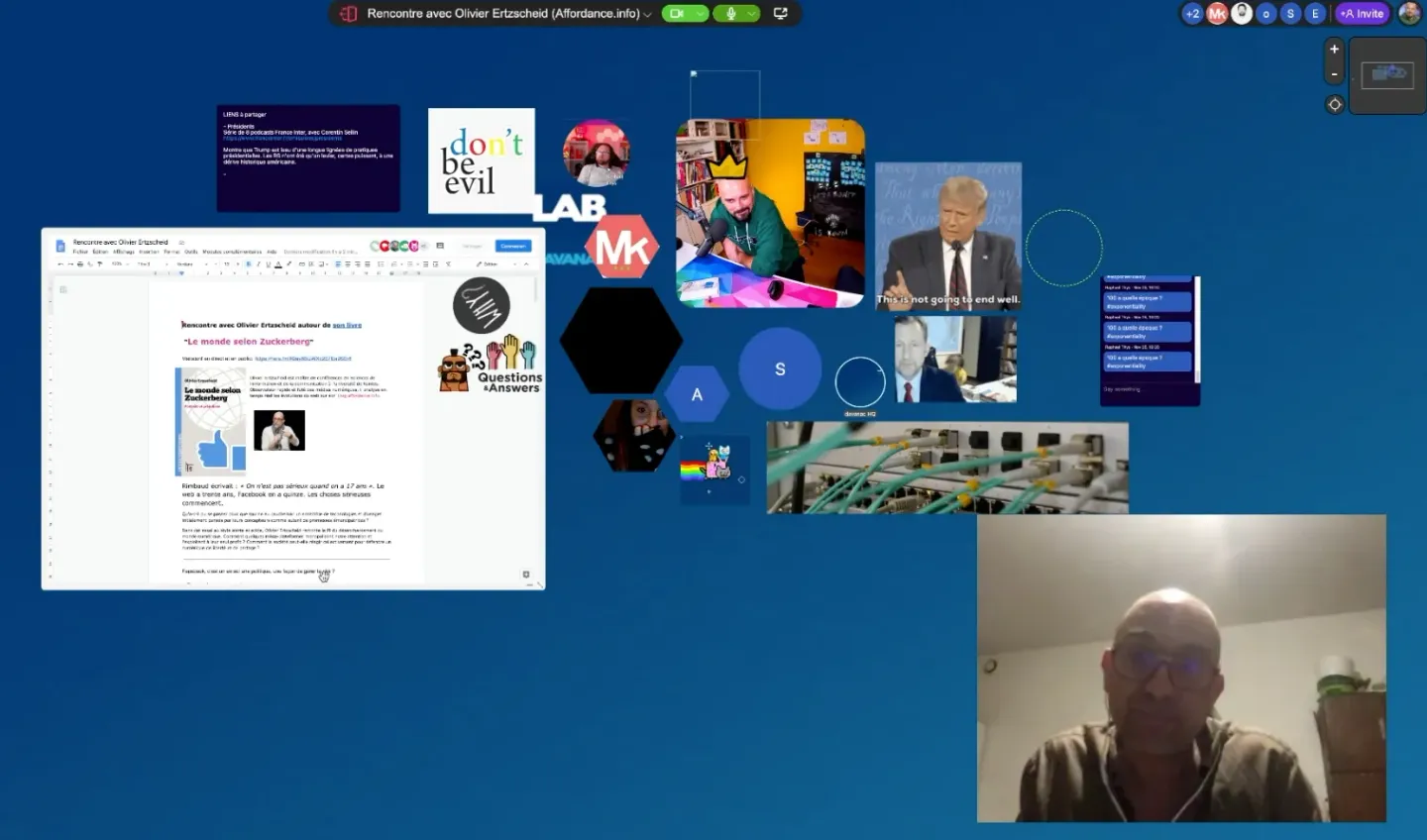1427x840 pixels.
Task: Click the Google Docs logo icon
Action: pyautogui.click(x=60, y=246)
